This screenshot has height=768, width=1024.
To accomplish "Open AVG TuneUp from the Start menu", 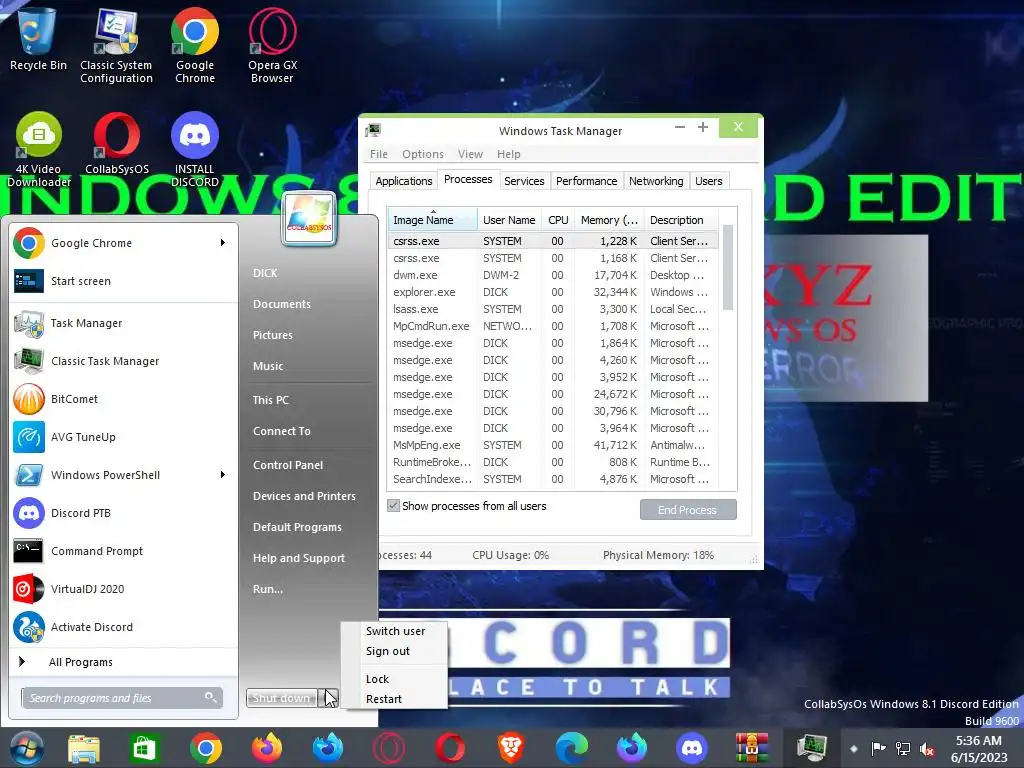I will coord(121,437).
